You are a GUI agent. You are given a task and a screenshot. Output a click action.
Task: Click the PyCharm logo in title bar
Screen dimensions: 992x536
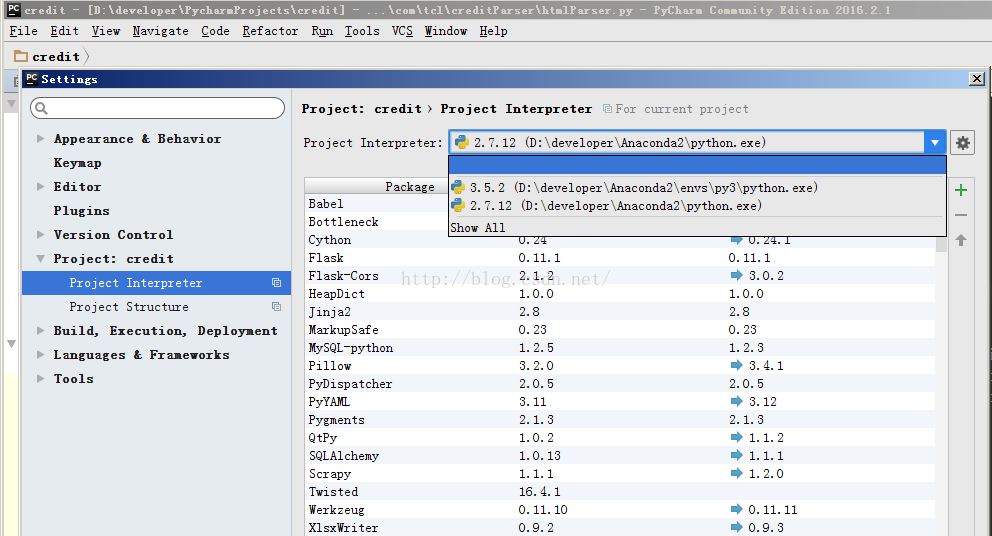click(x=13, y=9)
